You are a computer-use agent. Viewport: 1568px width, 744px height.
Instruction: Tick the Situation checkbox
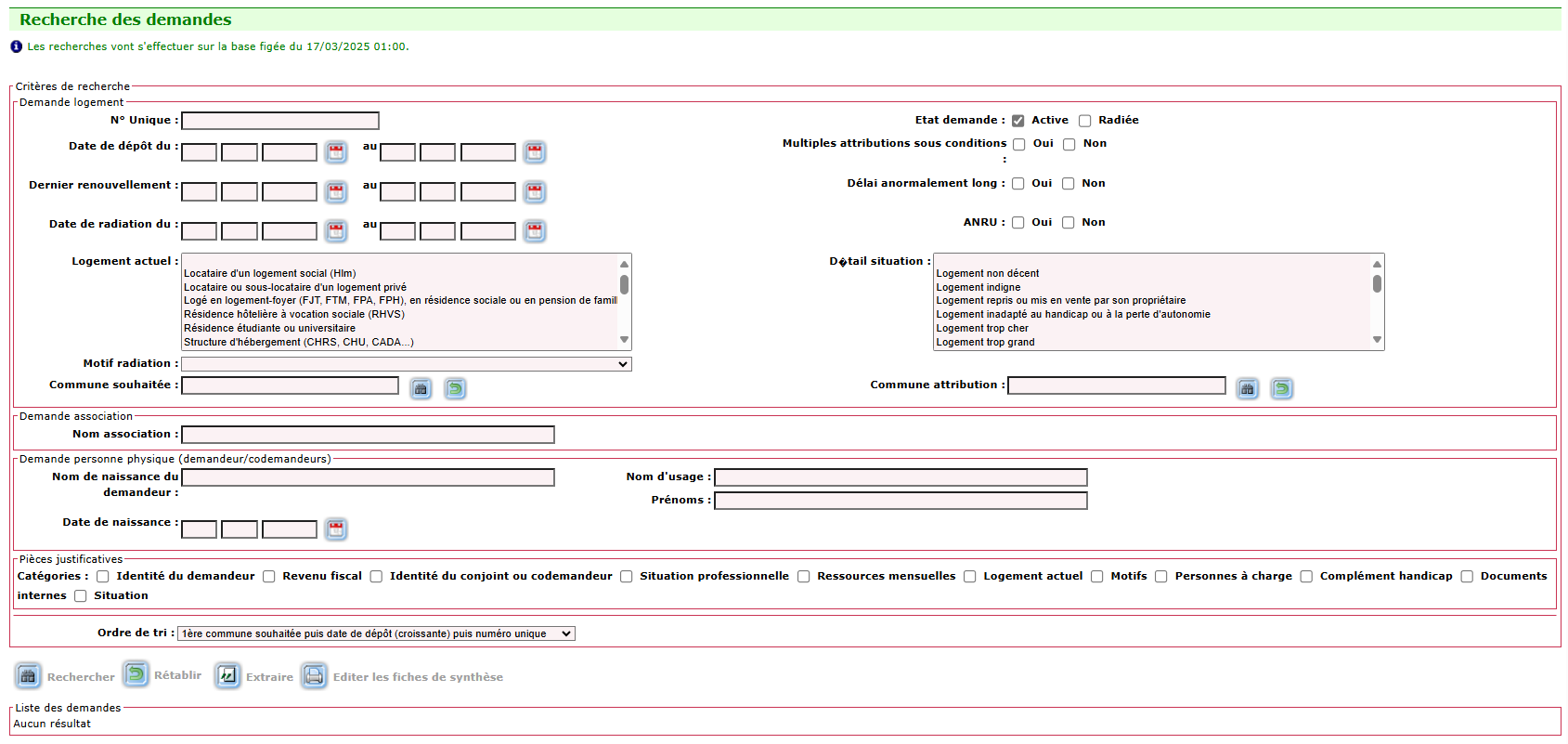click(81, 596)
